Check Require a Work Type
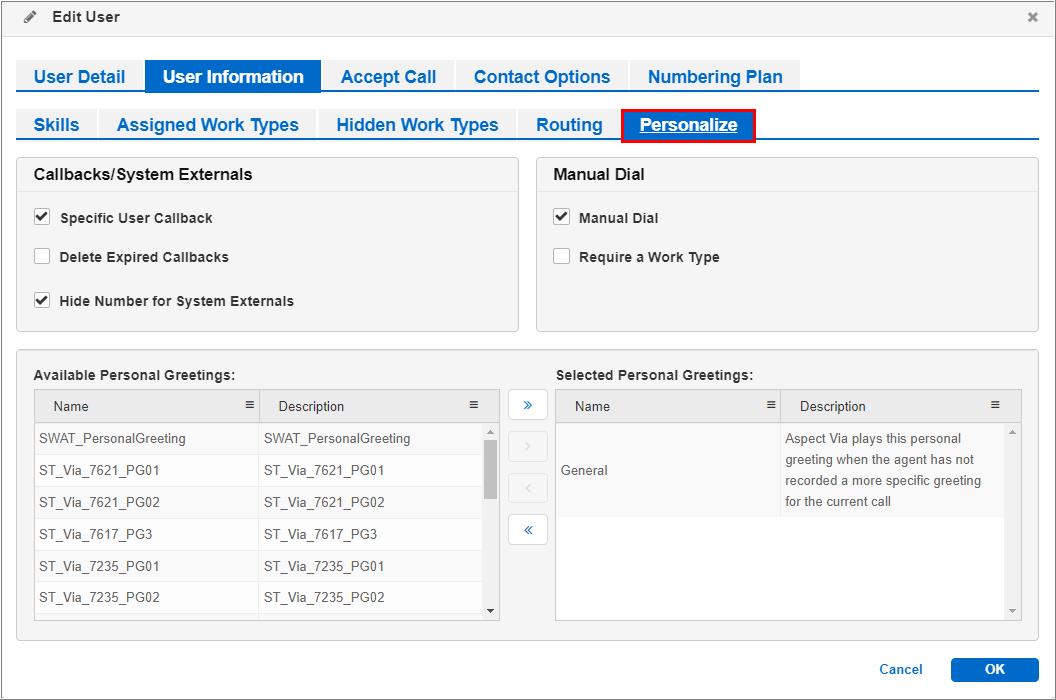Image resolution: width=1056 pixels, height=700 pixels. point(561,256)
